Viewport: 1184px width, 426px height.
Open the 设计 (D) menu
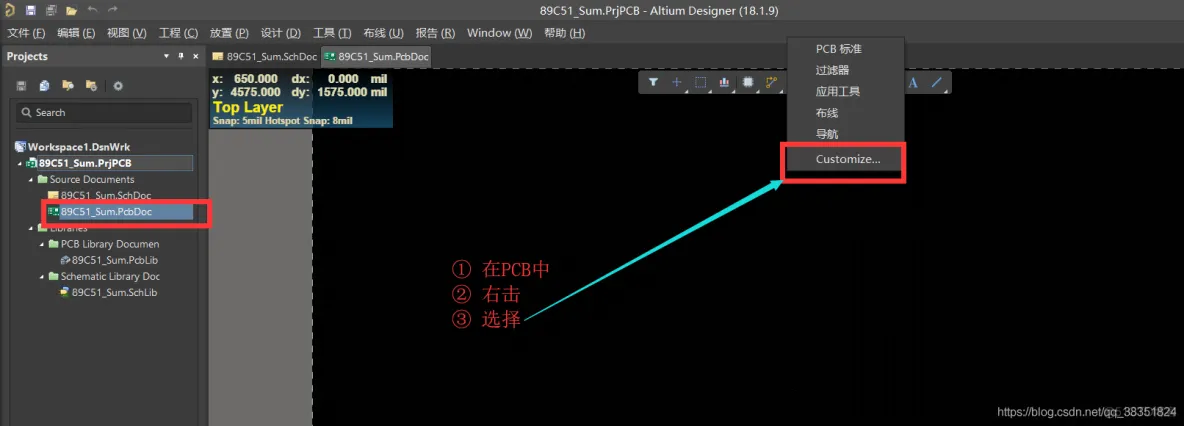pyautogui.click(x=281, y=33)
